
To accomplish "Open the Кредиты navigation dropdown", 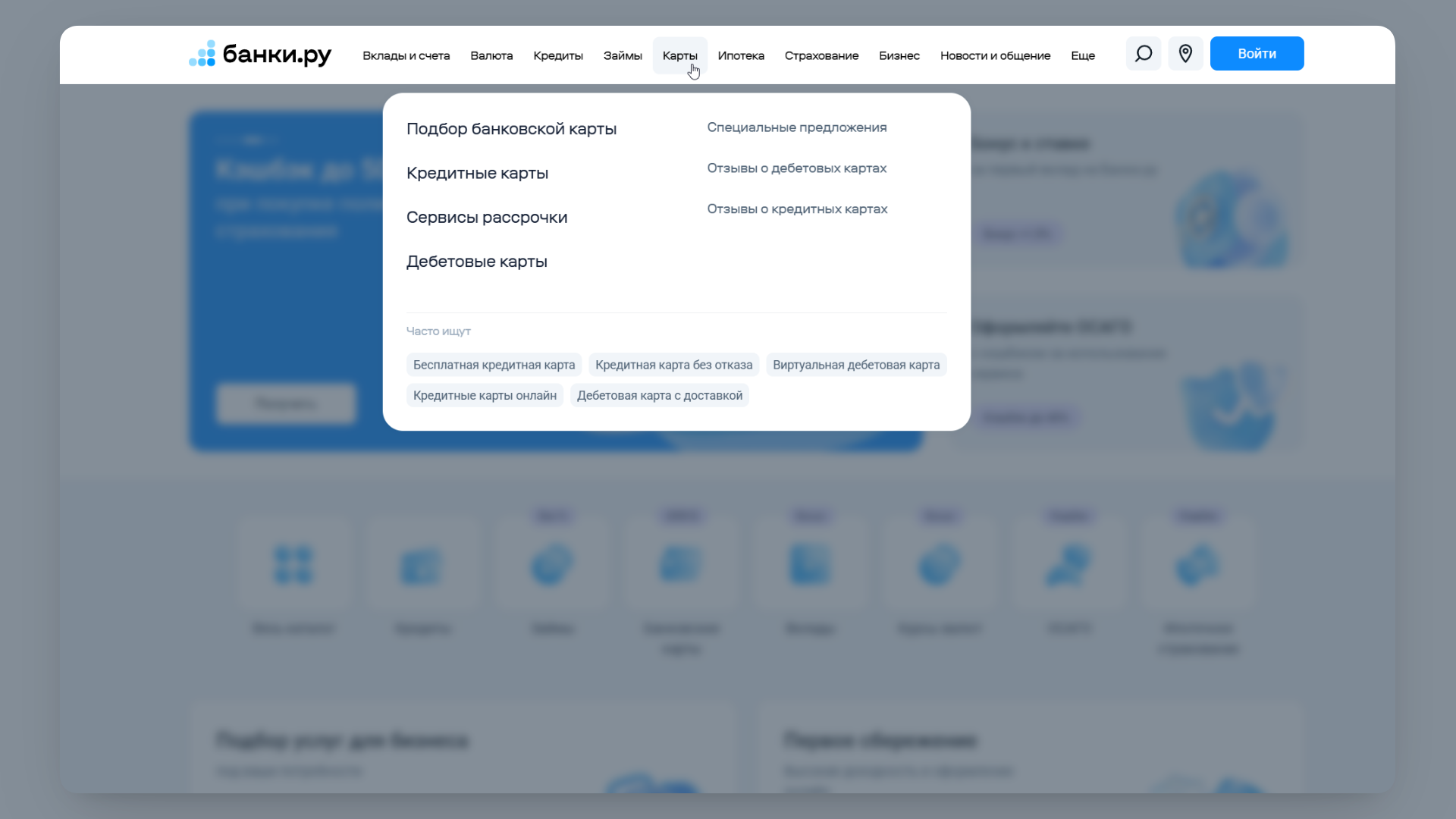I will click(x=557, y=55).
